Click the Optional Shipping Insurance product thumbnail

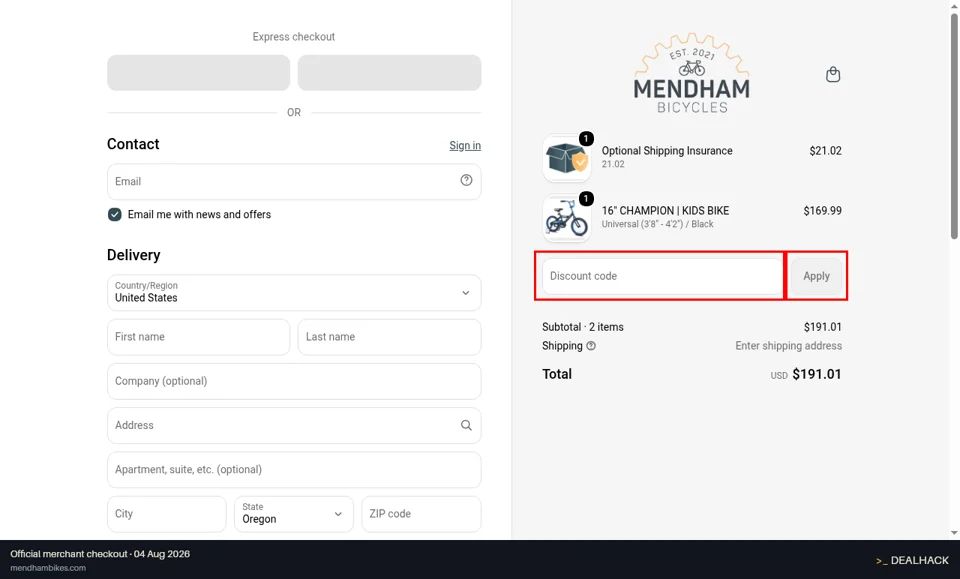coord(566,158)
